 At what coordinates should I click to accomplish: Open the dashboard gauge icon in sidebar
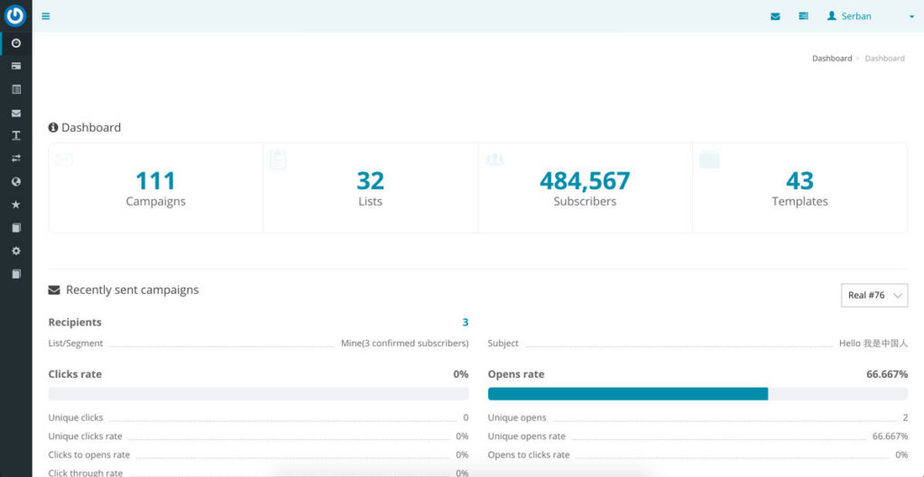point(16,43)
